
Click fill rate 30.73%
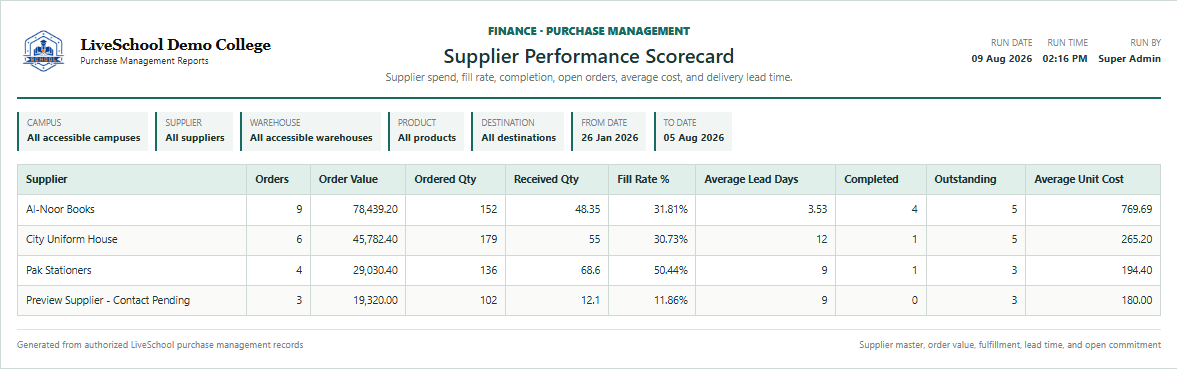[x=670, y=240]
